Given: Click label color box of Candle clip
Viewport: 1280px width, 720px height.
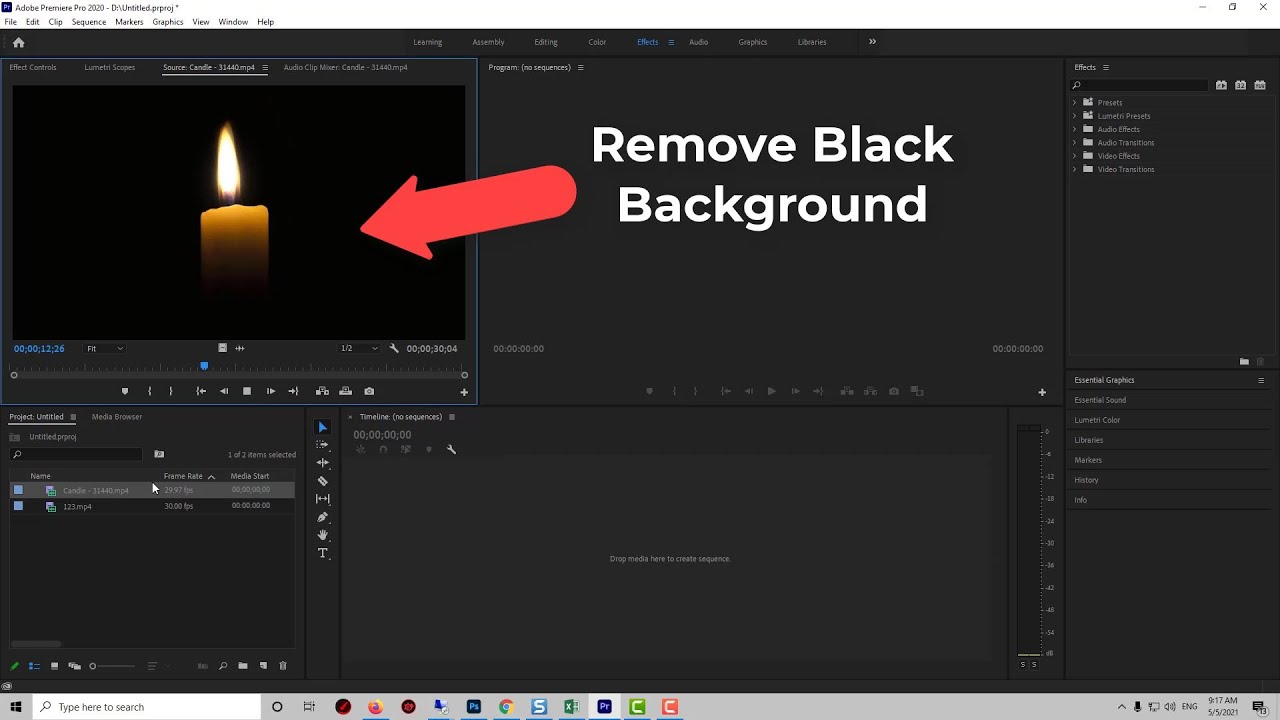Looking at the screenshot, I should pyautogui.click(x=18, y=490).
